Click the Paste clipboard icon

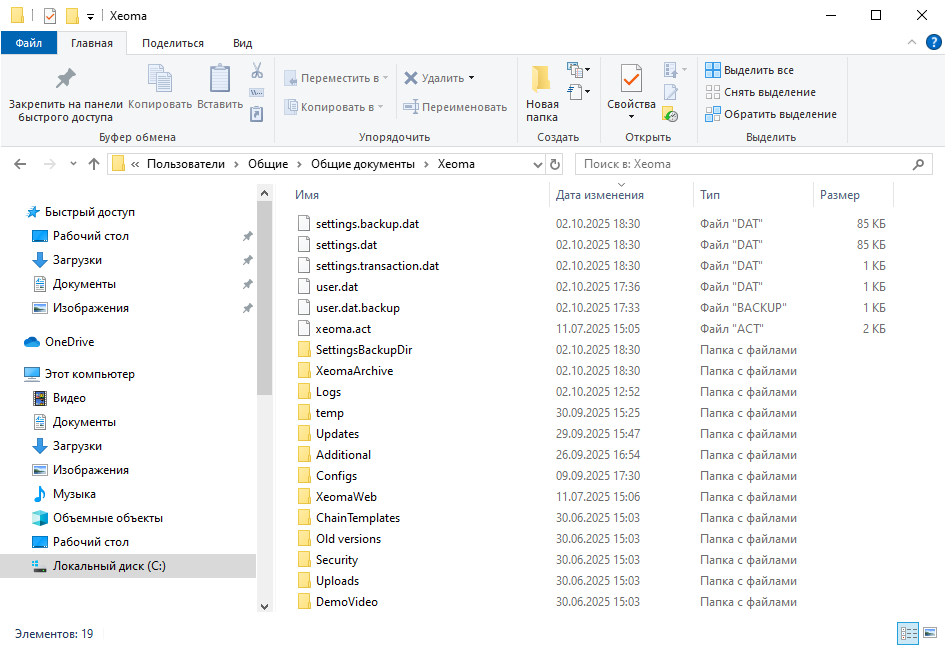coord(219,80)
